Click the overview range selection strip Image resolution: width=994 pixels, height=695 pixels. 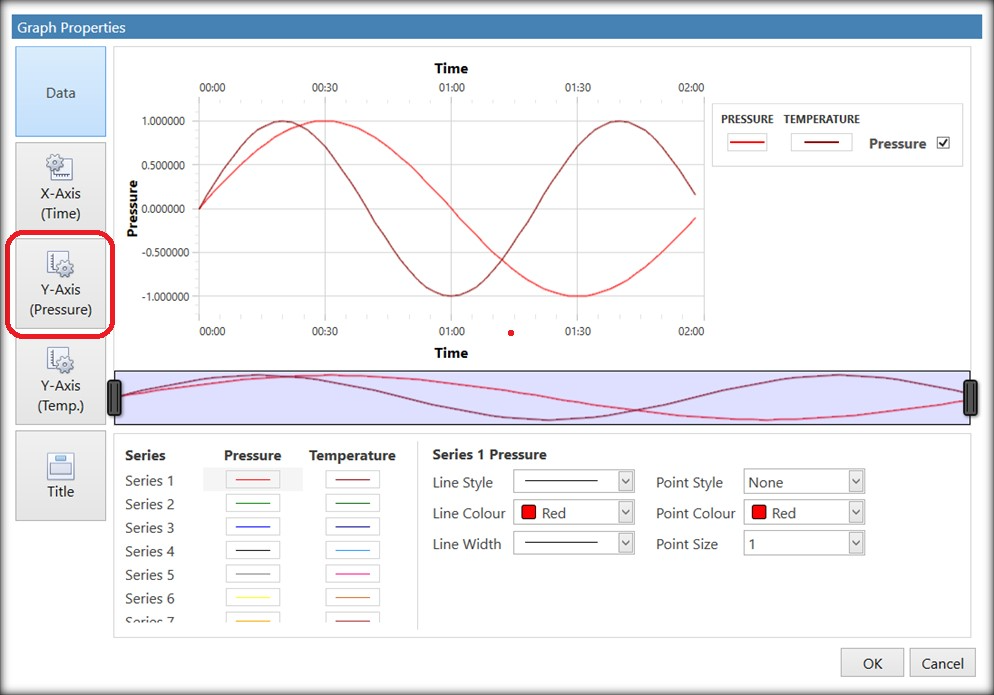coord(542,398)
